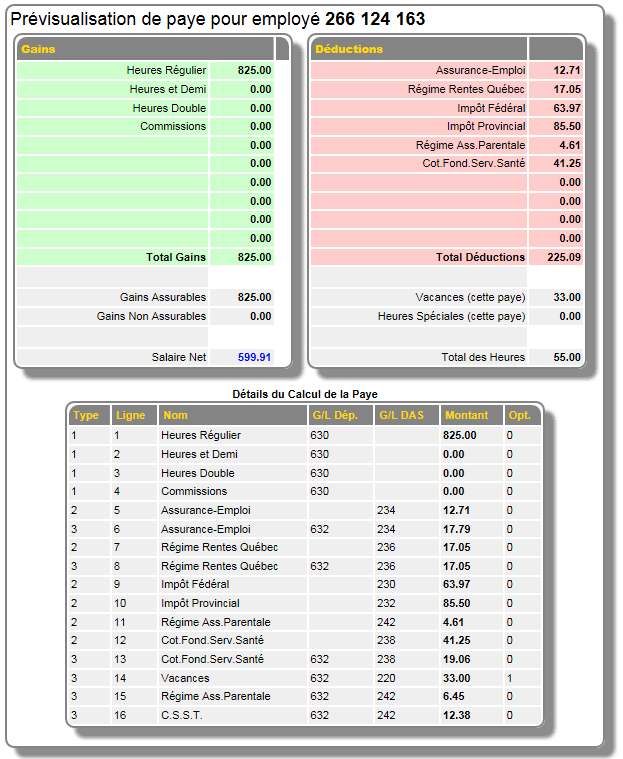Click amount 19.06 on line 13
The height and width of the screenshot is (759, 623).
pyautogui.click(x=456, y=659)
